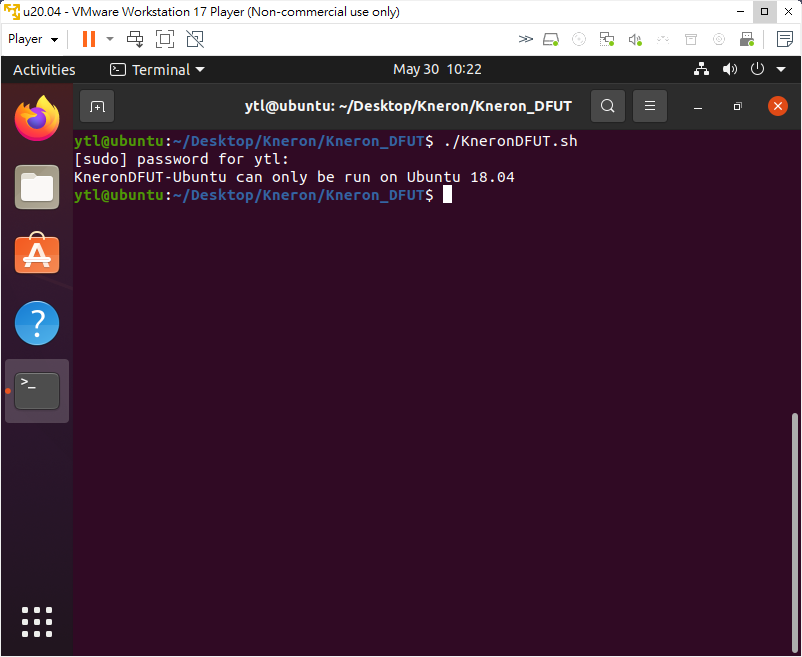Show Applications grid button
802x657 pixels.
tap(37, 622)
